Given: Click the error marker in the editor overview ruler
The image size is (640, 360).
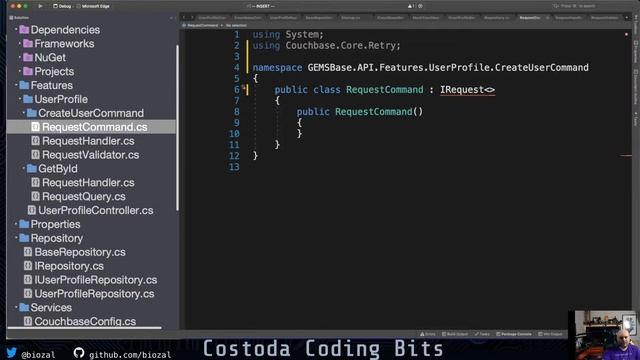Looking at the screenshot, I should [626, 156].
